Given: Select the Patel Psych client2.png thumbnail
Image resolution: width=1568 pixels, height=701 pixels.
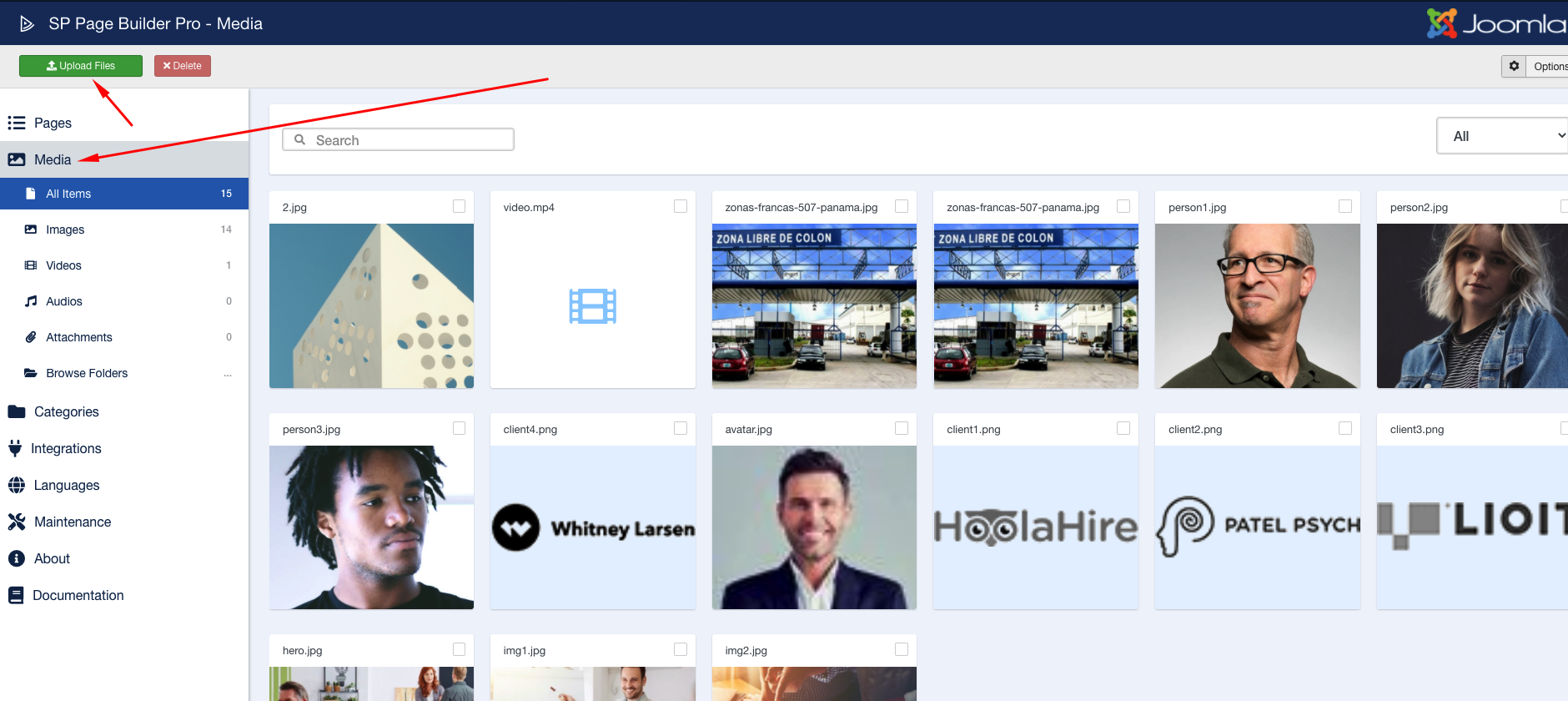Looking at the screenshot, I should [x=1258, y=527].
